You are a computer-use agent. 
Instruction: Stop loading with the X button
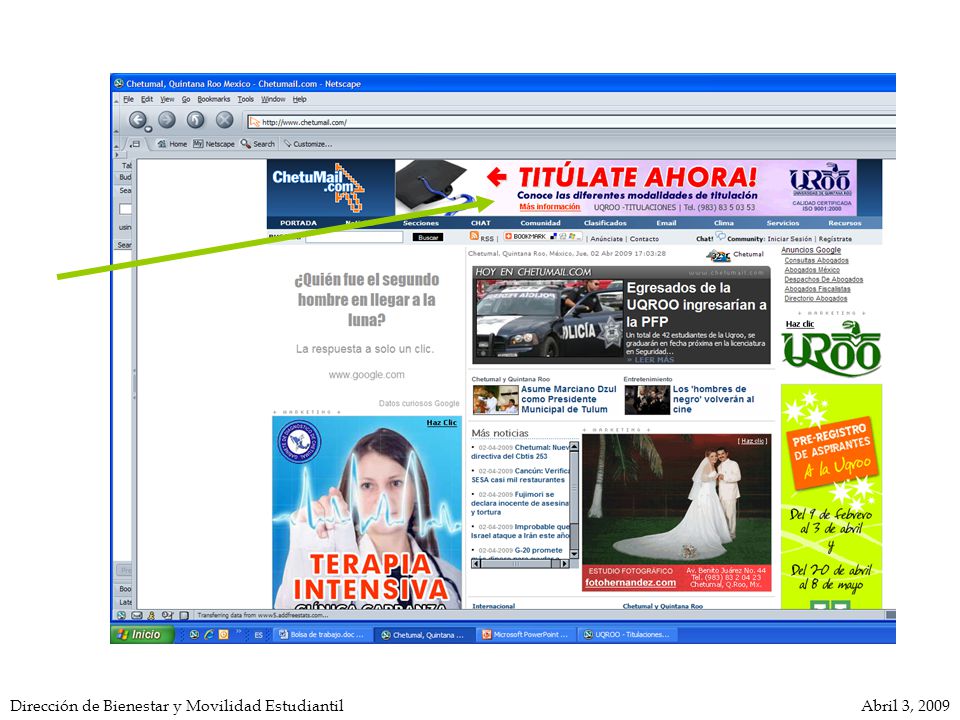[225, 120]
